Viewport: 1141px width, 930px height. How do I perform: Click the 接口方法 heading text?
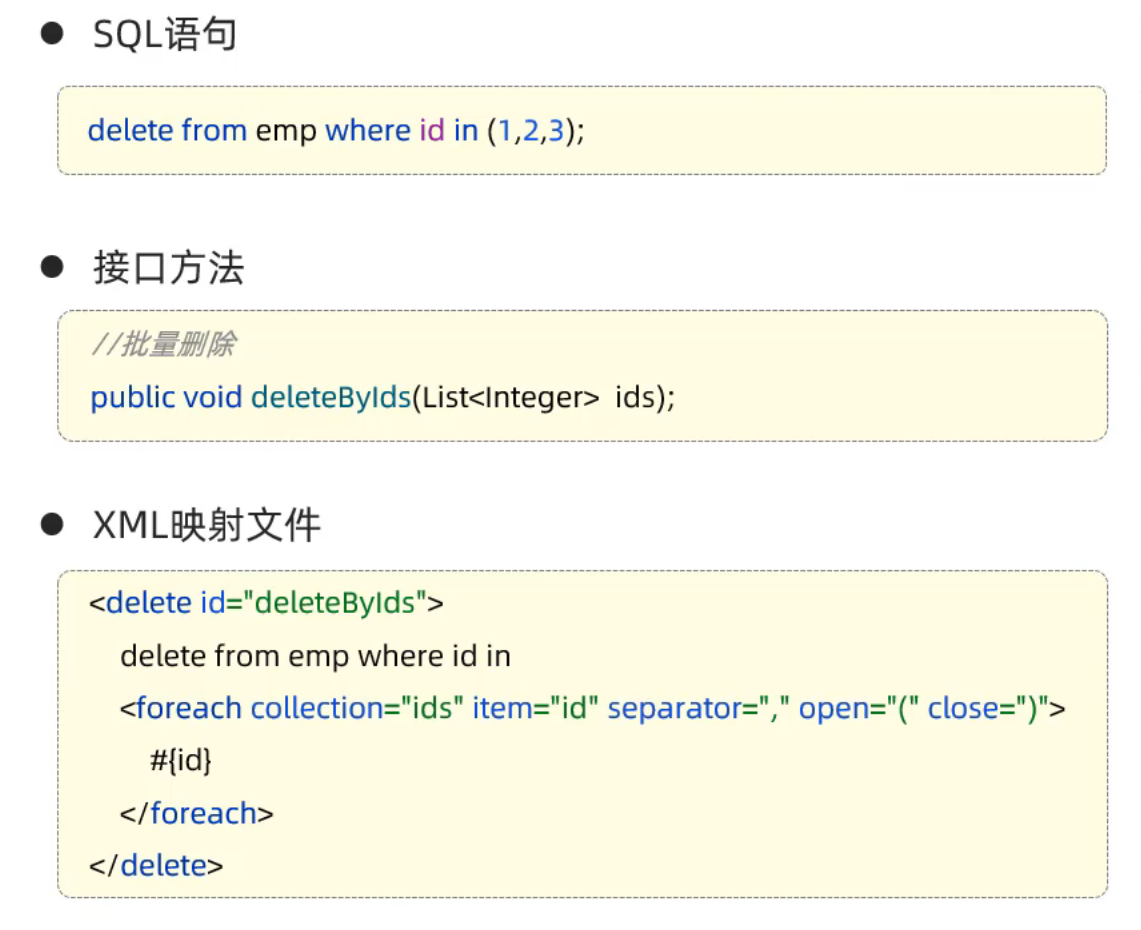(x=168, y=269)
